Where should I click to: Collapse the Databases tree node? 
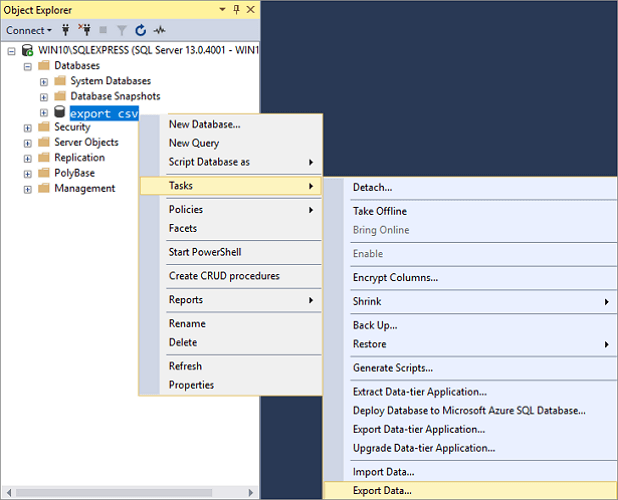point(28,66)
